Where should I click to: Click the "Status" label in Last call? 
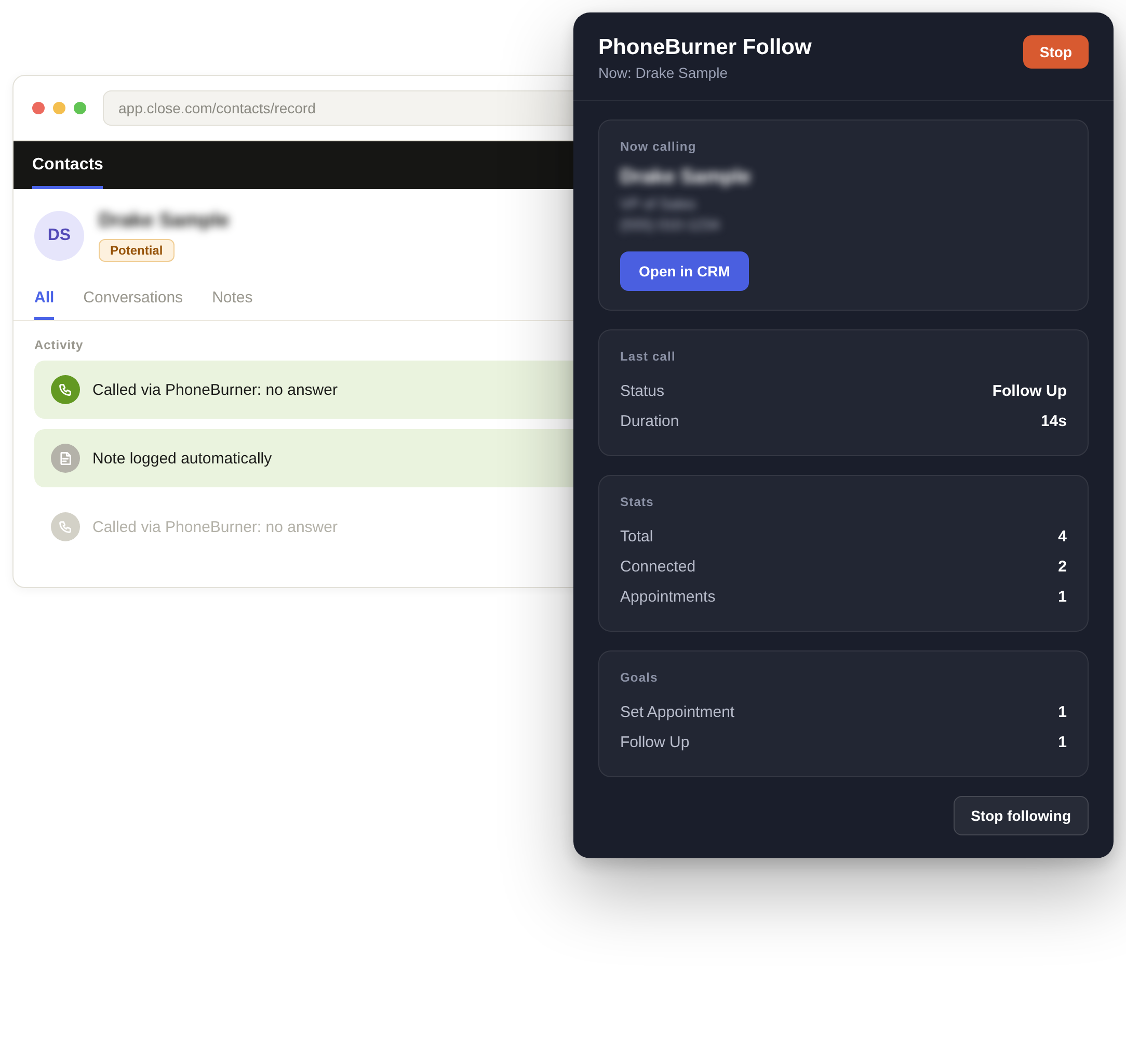coord(641,391)
